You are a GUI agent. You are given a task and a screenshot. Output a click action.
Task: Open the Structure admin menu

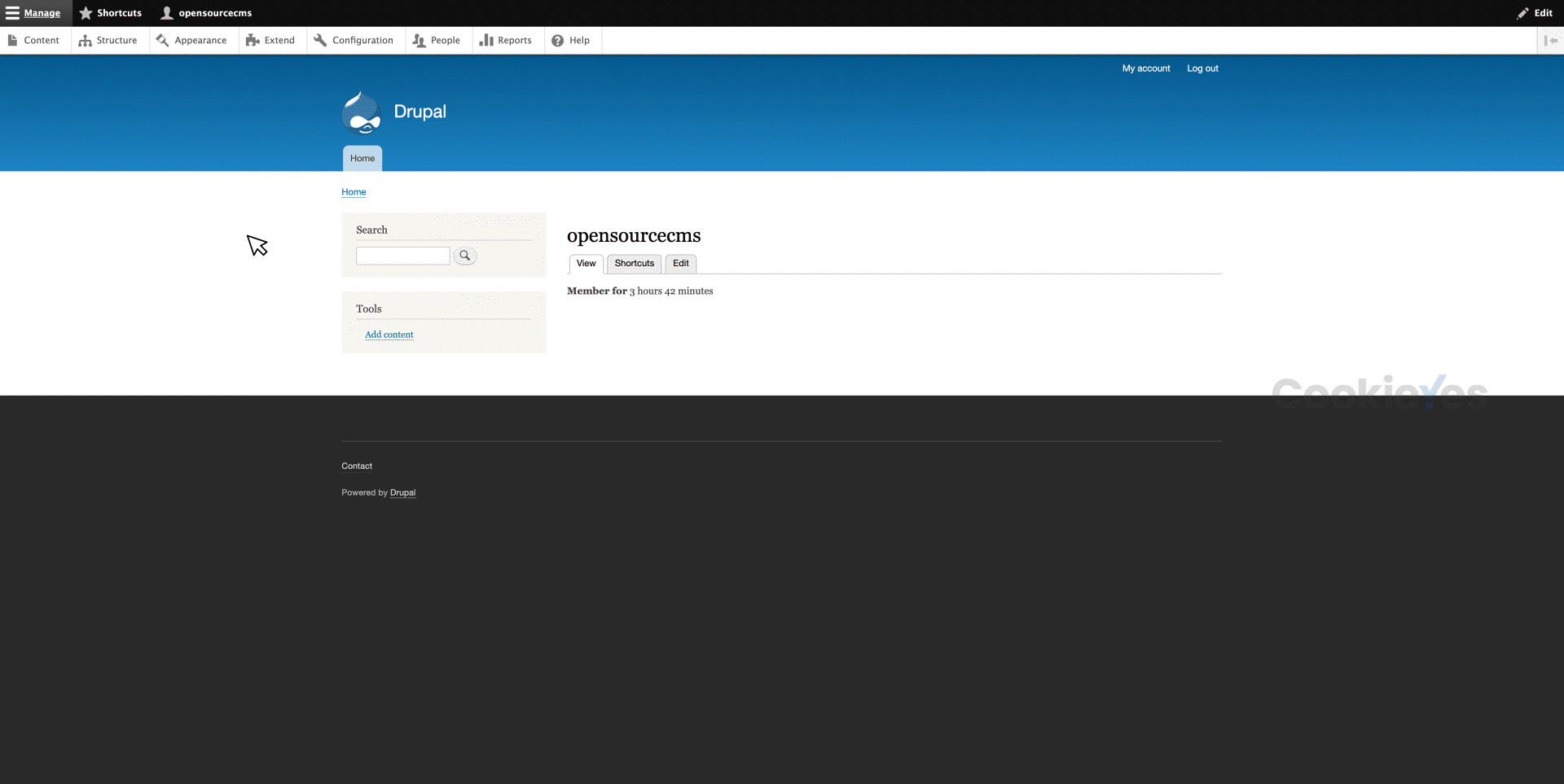pos(108,40)
